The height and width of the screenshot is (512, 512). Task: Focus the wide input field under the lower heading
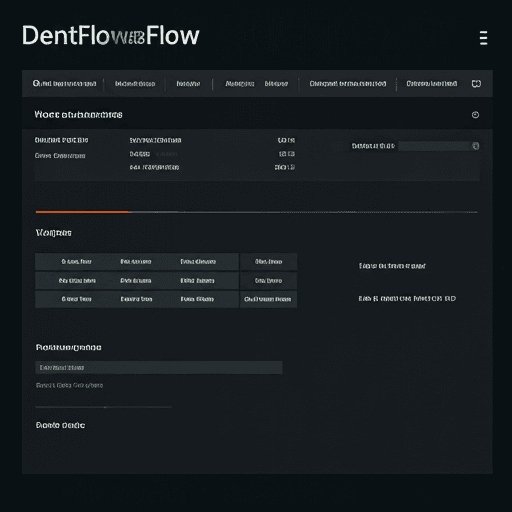coord(159,367)
